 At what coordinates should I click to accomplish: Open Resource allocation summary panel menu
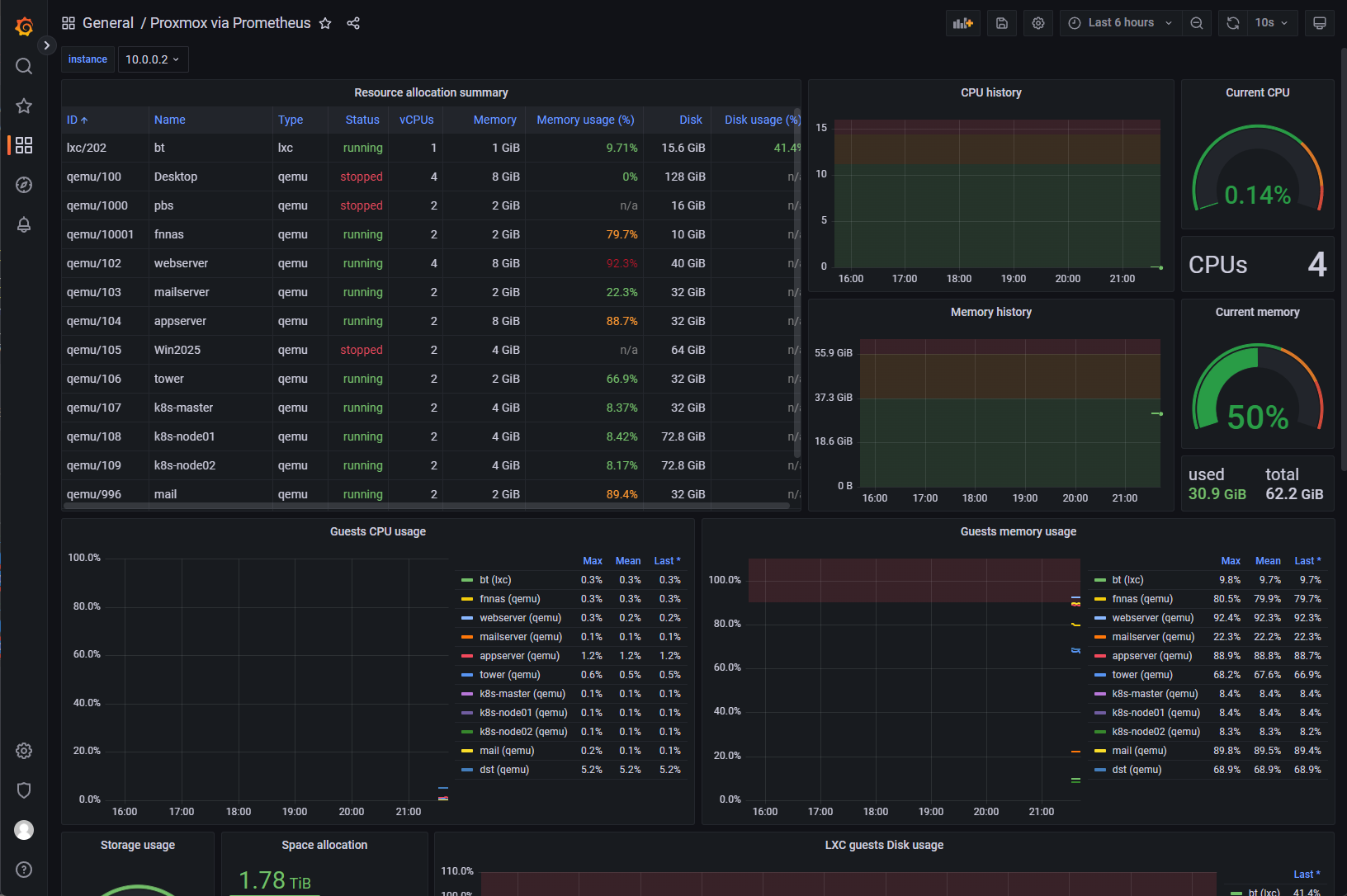click(431, 92)
